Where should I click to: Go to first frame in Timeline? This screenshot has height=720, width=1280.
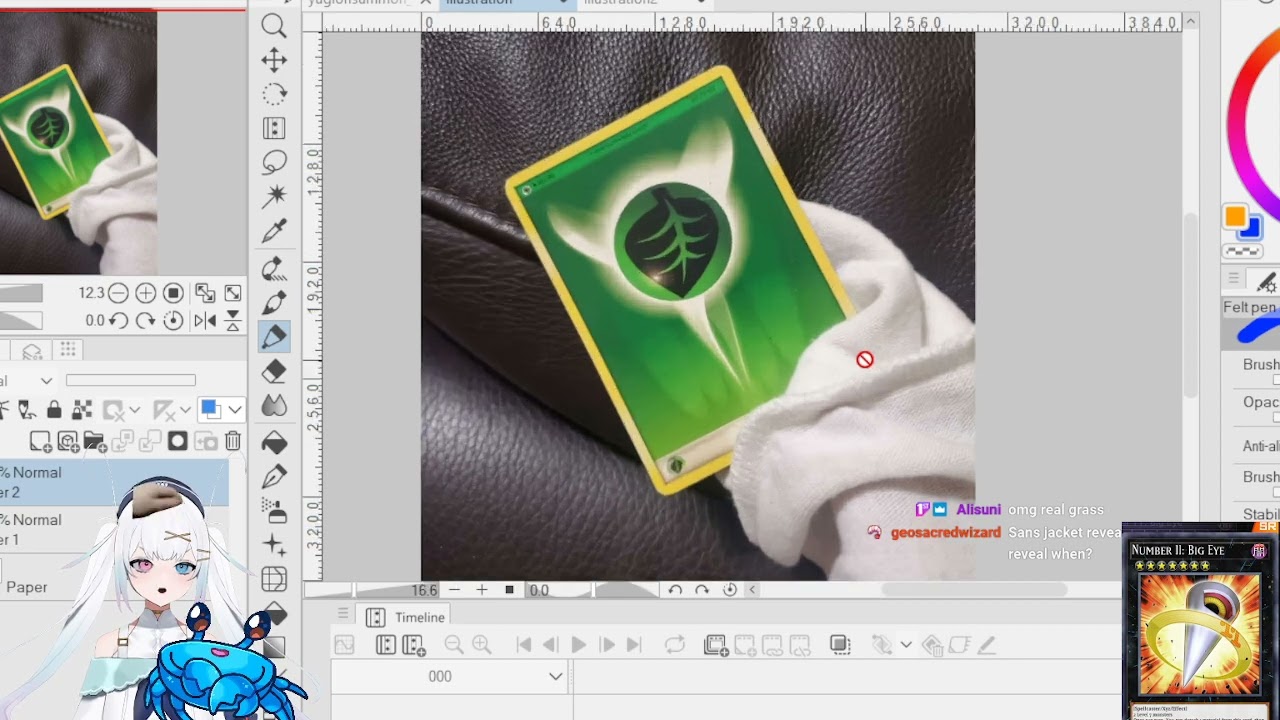523,645
